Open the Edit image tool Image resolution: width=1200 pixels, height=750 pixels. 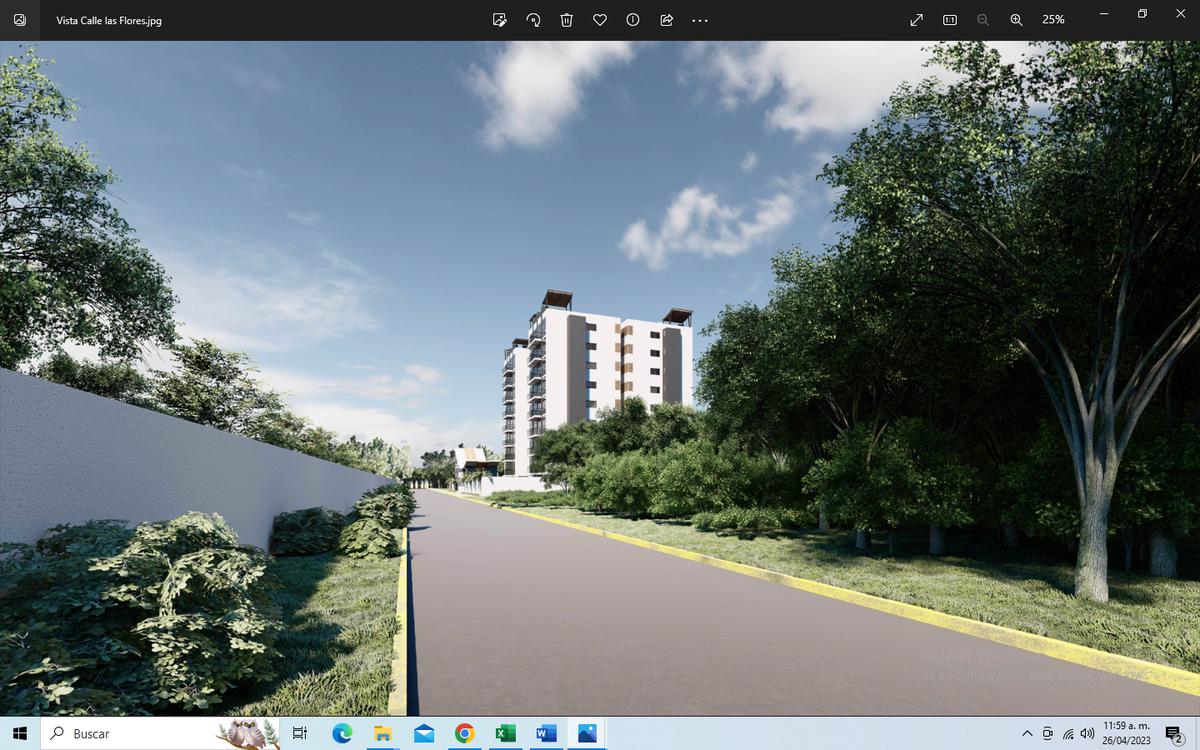point(500,20)
